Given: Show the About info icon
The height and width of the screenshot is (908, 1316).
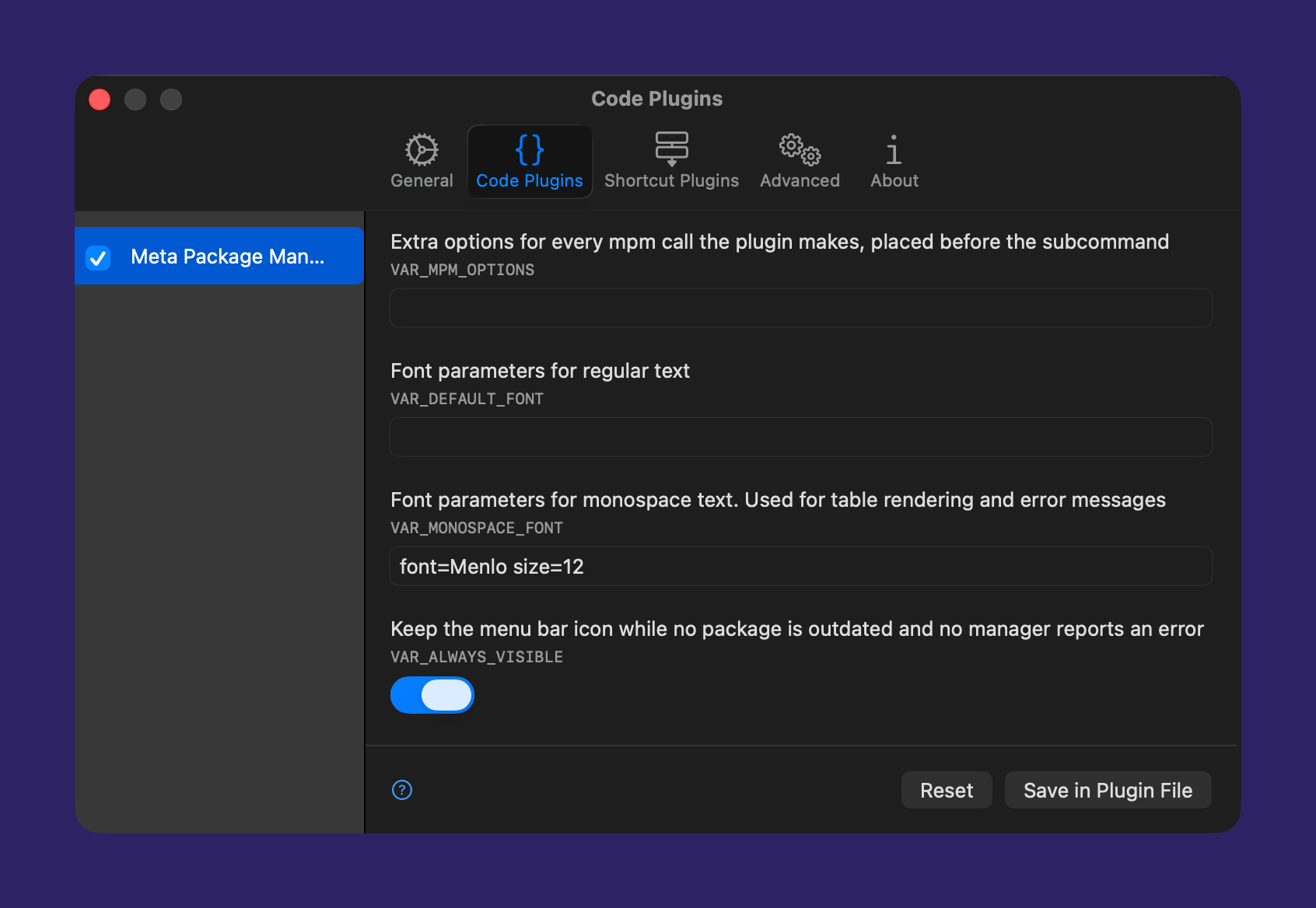Looking at the screenshot, I should (x=894, y=149).
